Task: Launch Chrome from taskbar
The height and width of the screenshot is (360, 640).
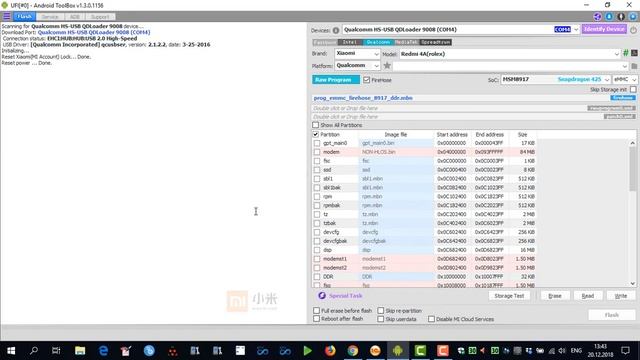Action: [x=353, y=351]
